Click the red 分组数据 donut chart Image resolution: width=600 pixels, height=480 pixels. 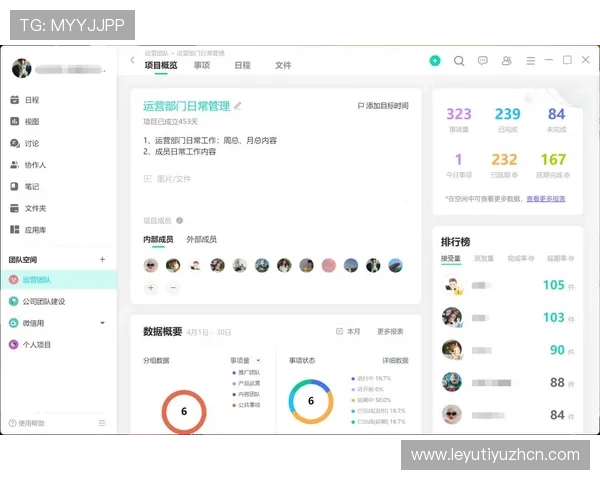(x=184, y=411)
